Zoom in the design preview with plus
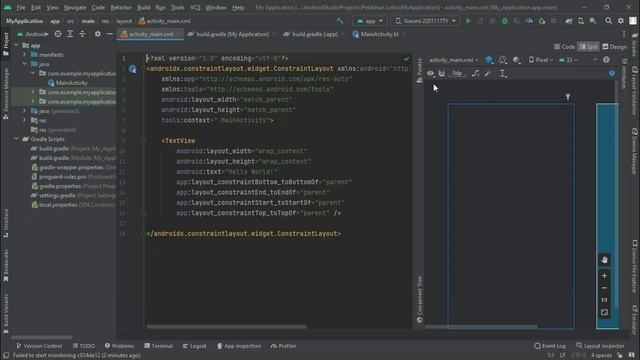This screenshot has height=360, width=640. [x=604, y=276]
